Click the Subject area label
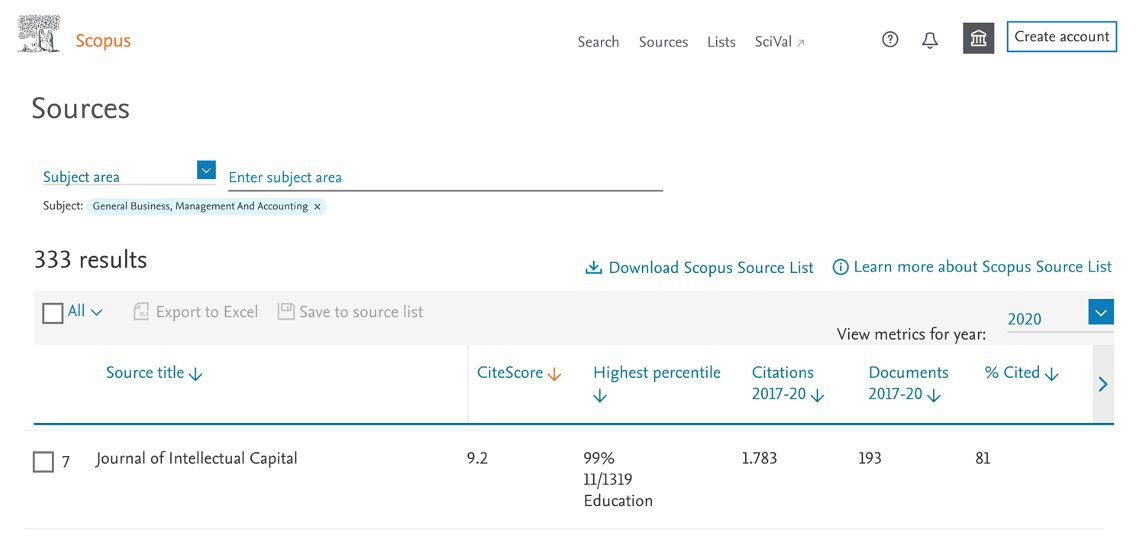 tap(81, 177)
